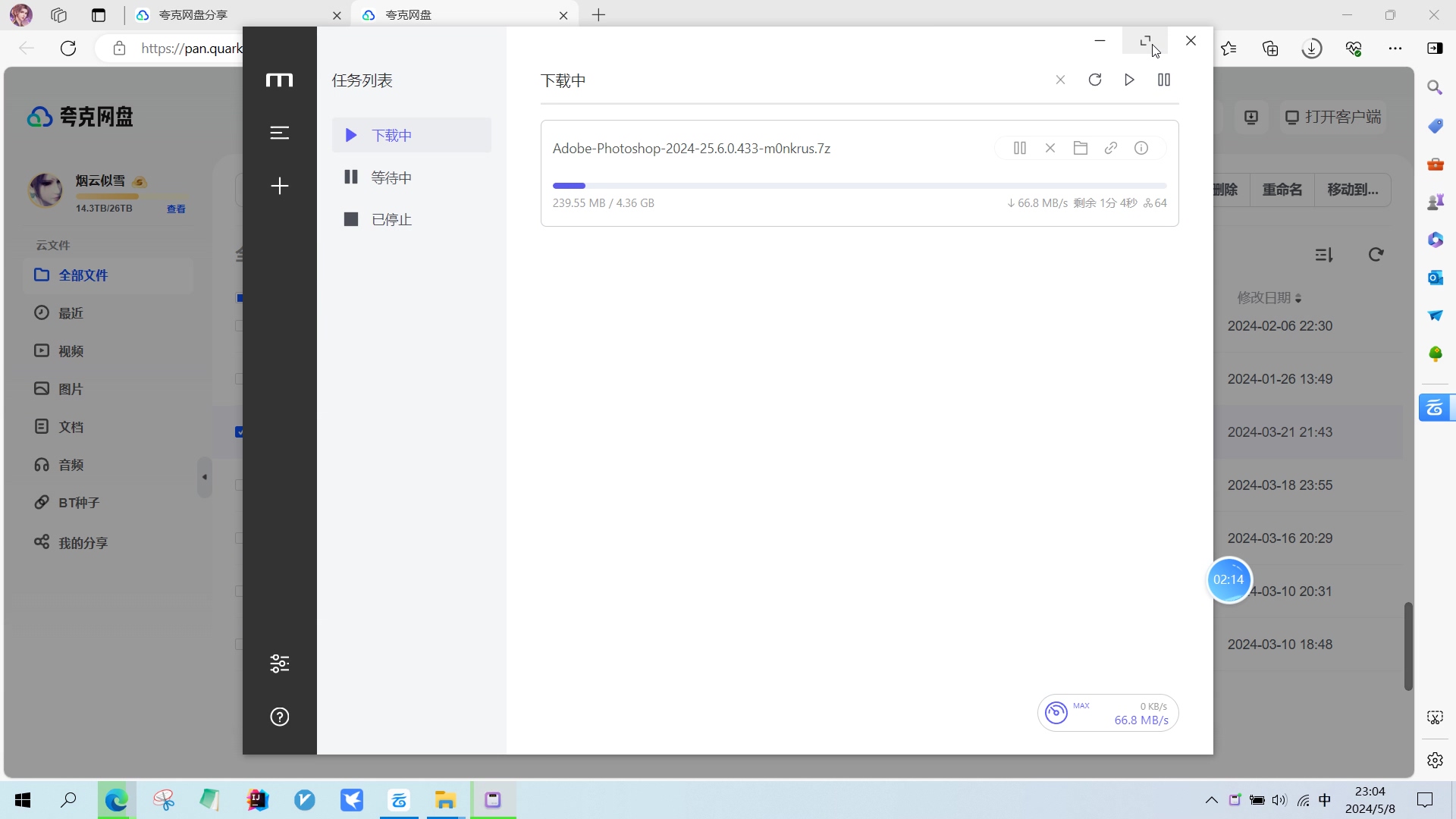Image resolution: width=1456 pixels, height=819 pixels.
Task: Click the Adobe-Photoshop-2024 file name
Action: click(x=691, y=149)
